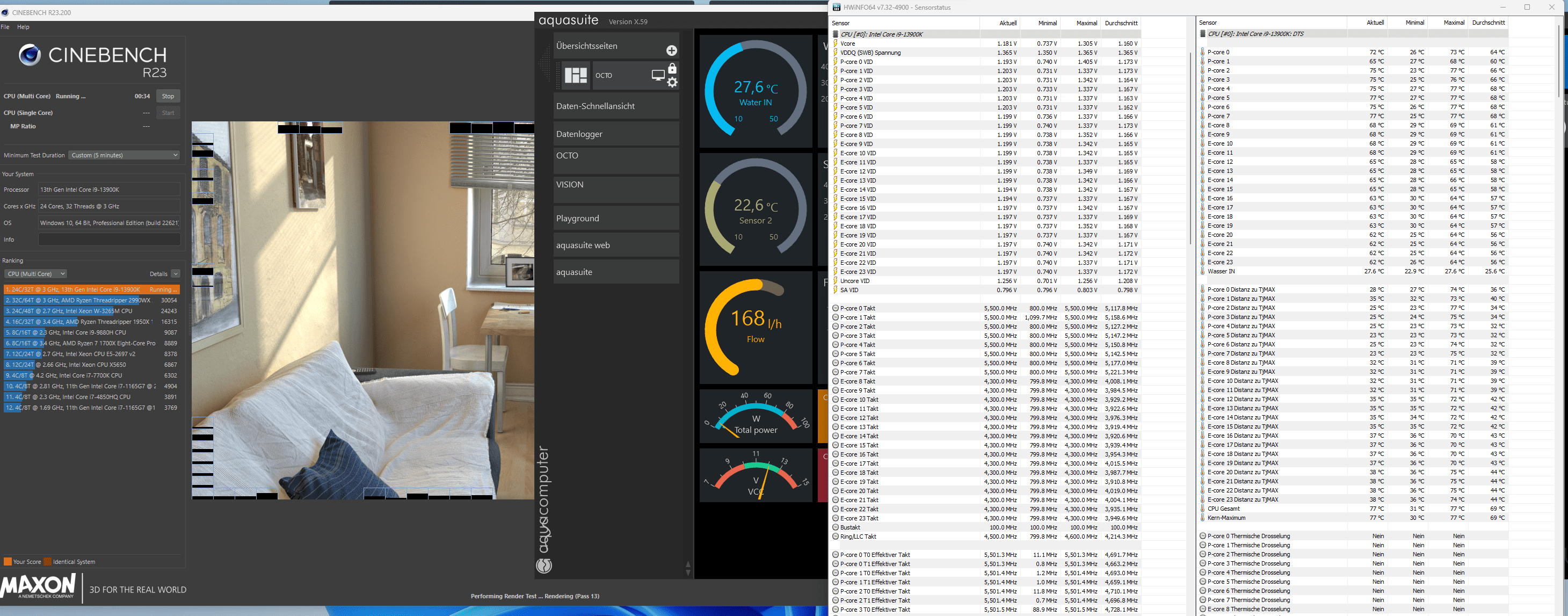Click voltage icon beside VDDQ (SWB) Spannung
This screenshot has width=1568, height=616.
click(x=836, y=52)
